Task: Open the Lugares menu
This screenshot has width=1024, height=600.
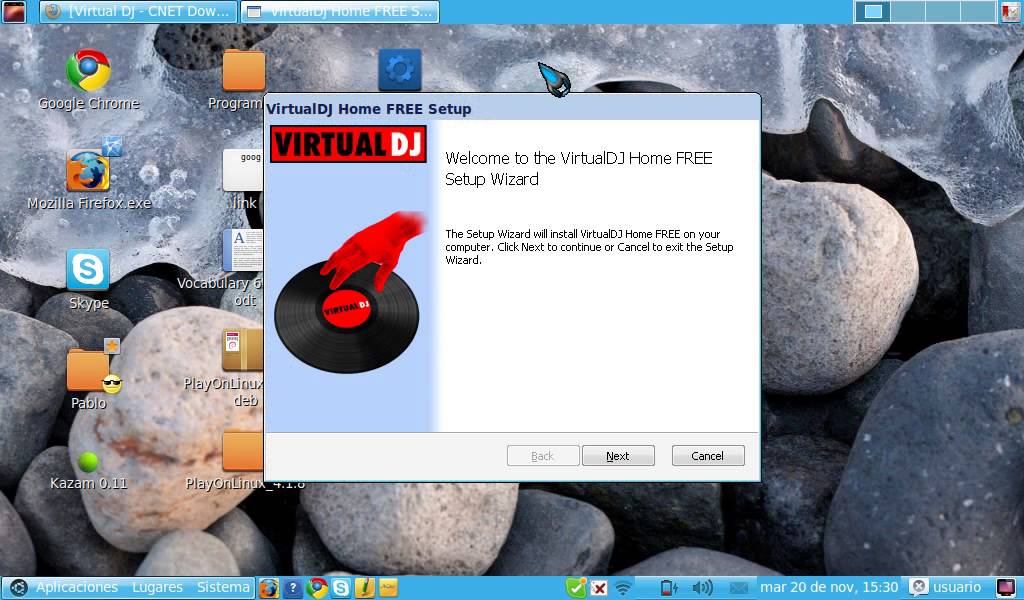Action: pyautogui.click(x=157, y=587)
